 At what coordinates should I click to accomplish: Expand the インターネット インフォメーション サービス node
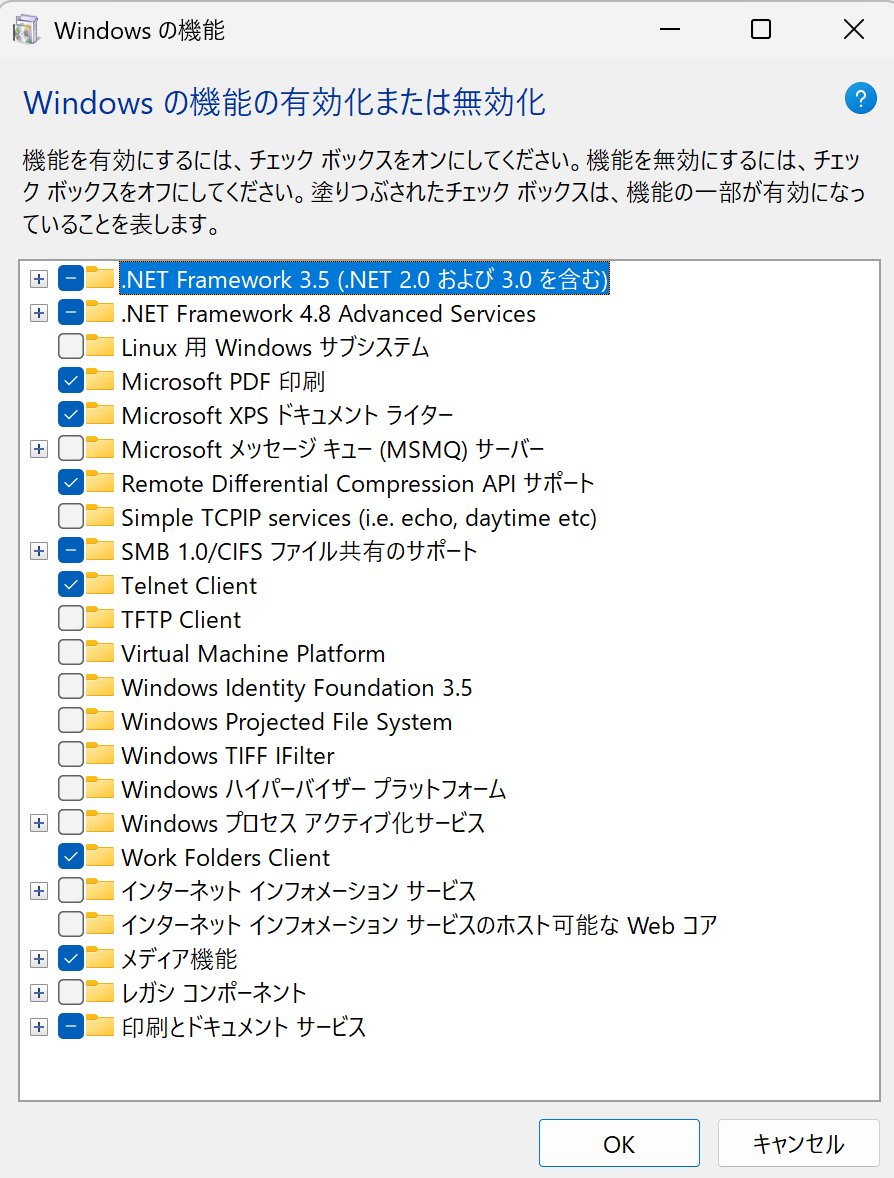tap(39, 891)
